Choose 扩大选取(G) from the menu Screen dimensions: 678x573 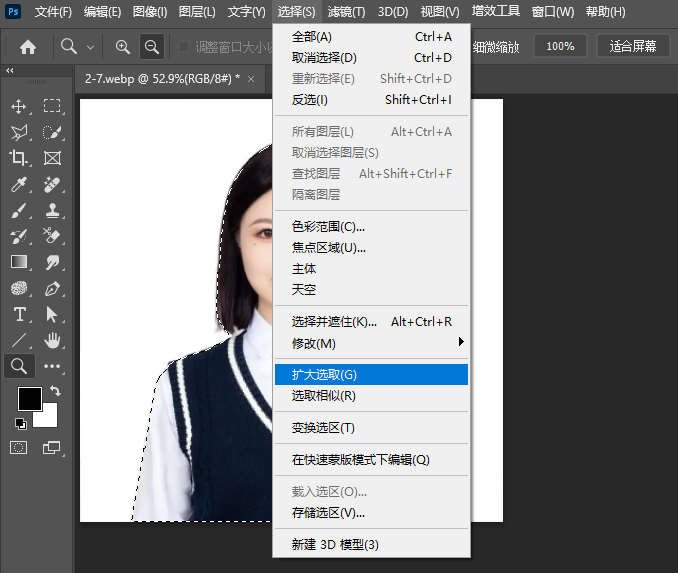[371, 375]
